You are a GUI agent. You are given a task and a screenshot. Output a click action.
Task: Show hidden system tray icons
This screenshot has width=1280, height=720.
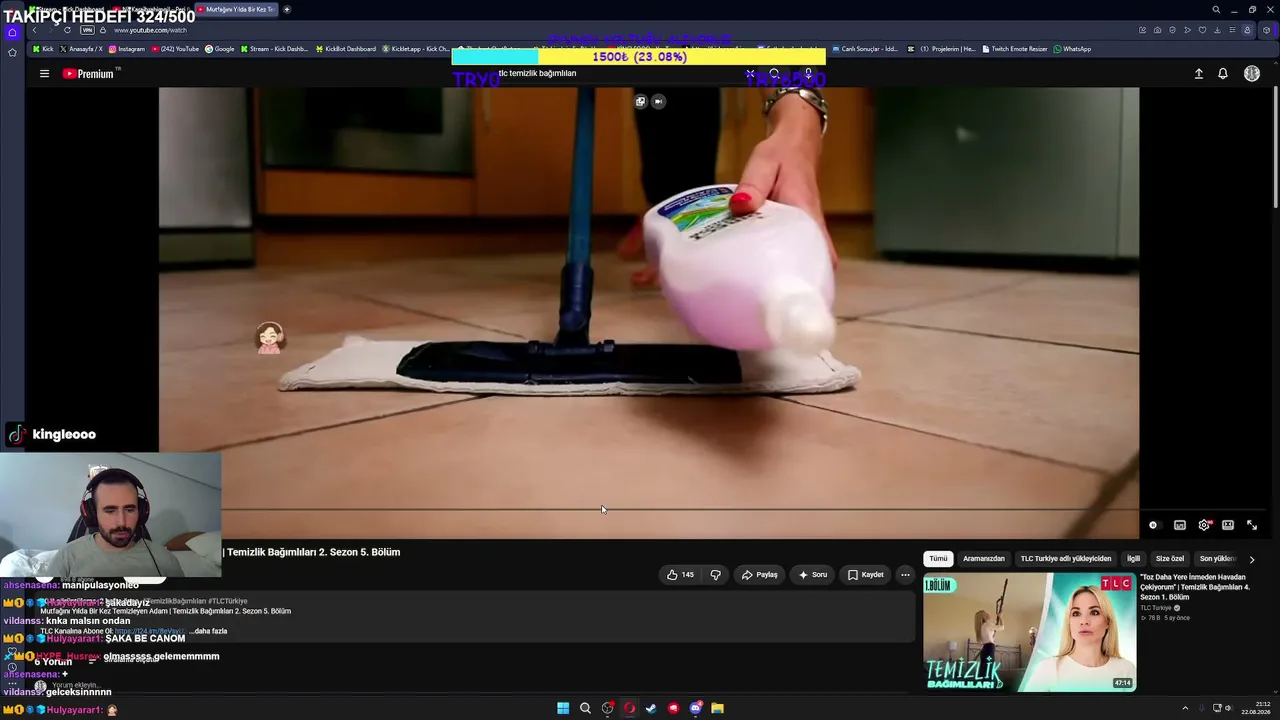click(x=1185, y=708)
